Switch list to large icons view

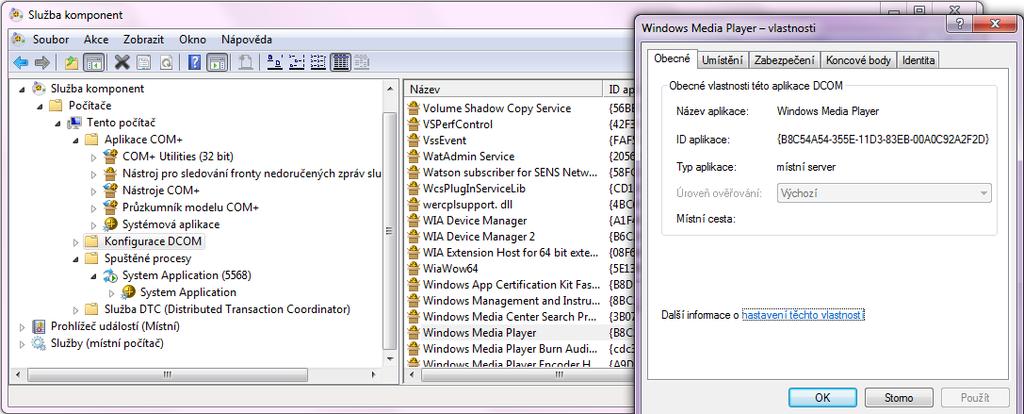tap(275, 63)
